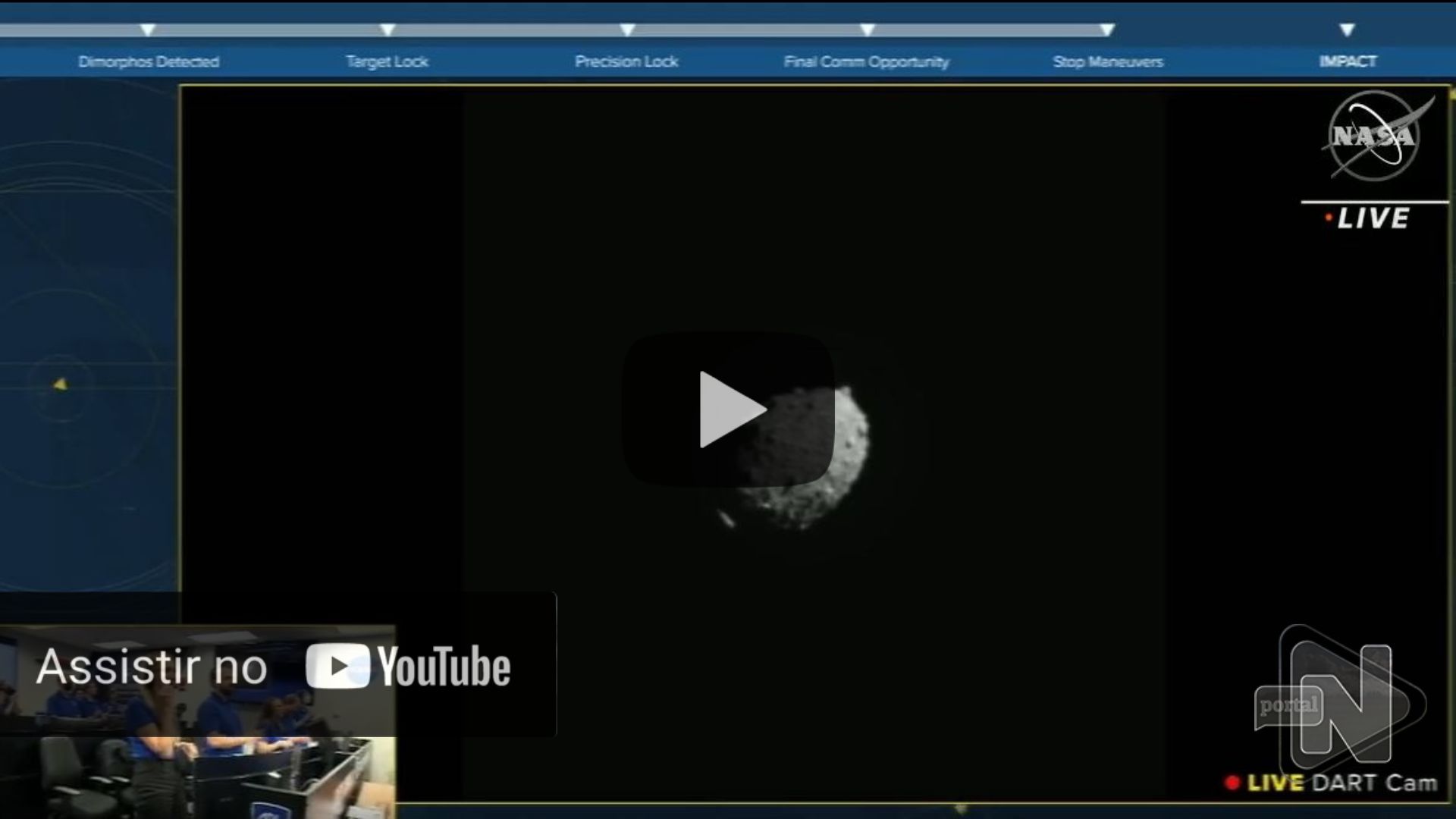Click the Target Lock timeline marker
Viewport: 1456px width, 819px height.
point(388,30)
